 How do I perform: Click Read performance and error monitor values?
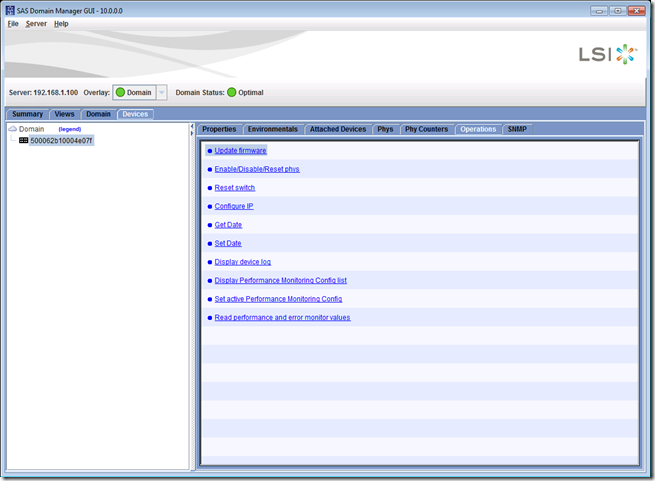282,318
